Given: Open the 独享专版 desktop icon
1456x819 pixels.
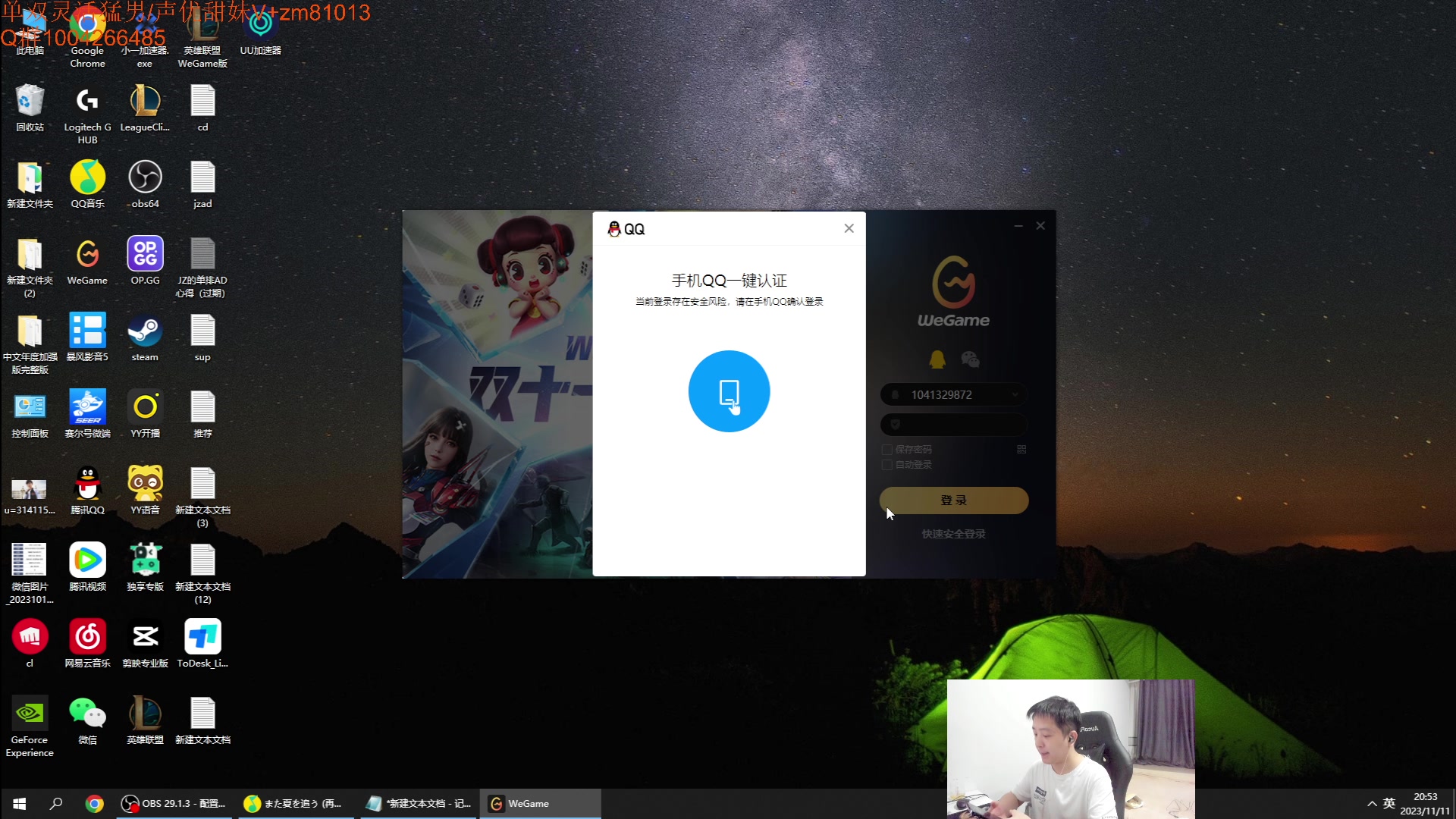Looking at the screenshot, I should pos(145,567).
